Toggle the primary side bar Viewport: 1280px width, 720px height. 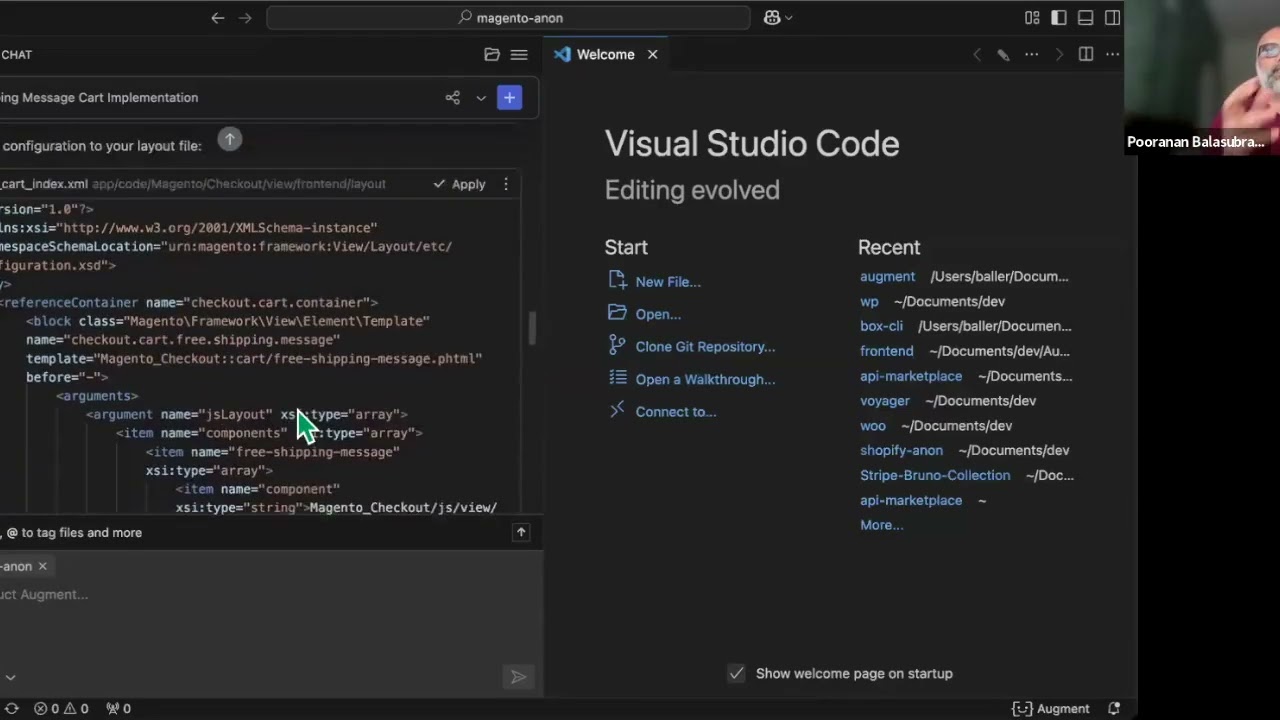click(1059, 18)
